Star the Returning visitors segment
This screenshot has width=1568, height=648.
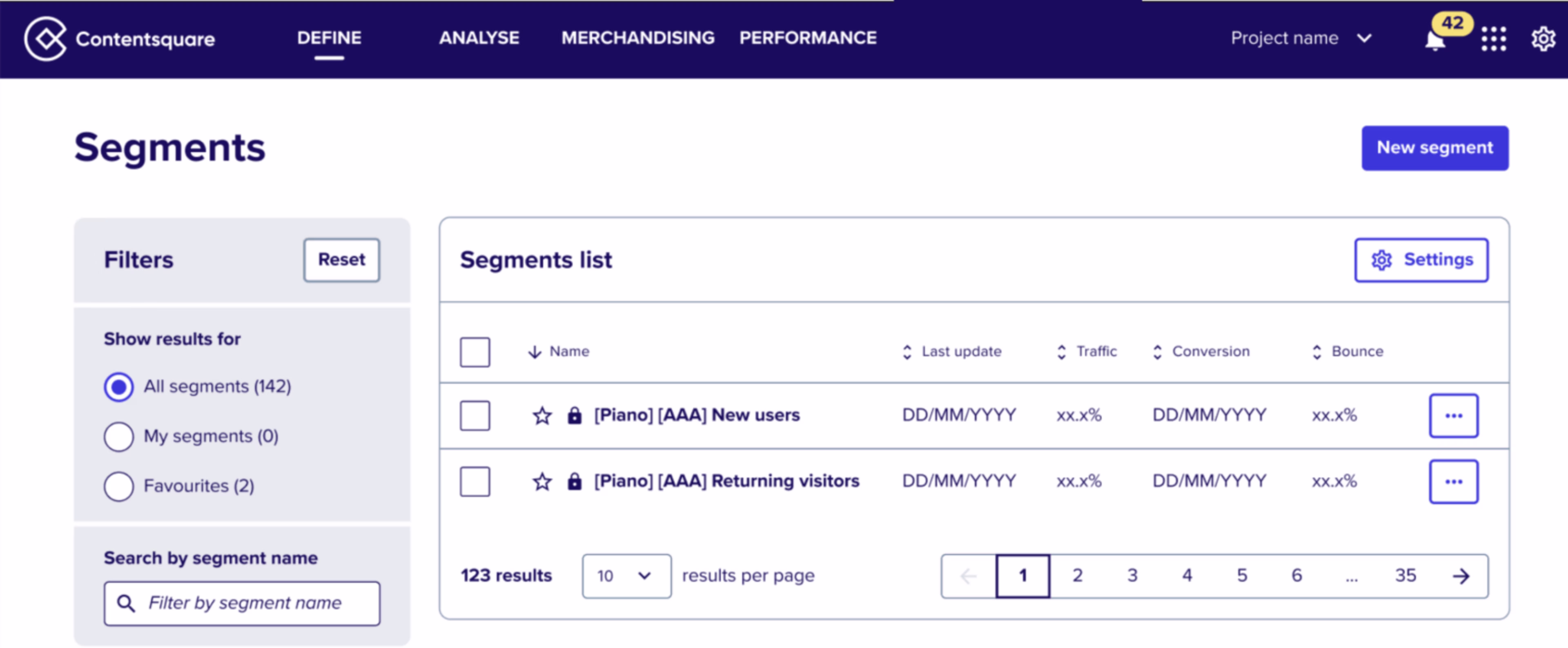(x=542, y=482)
